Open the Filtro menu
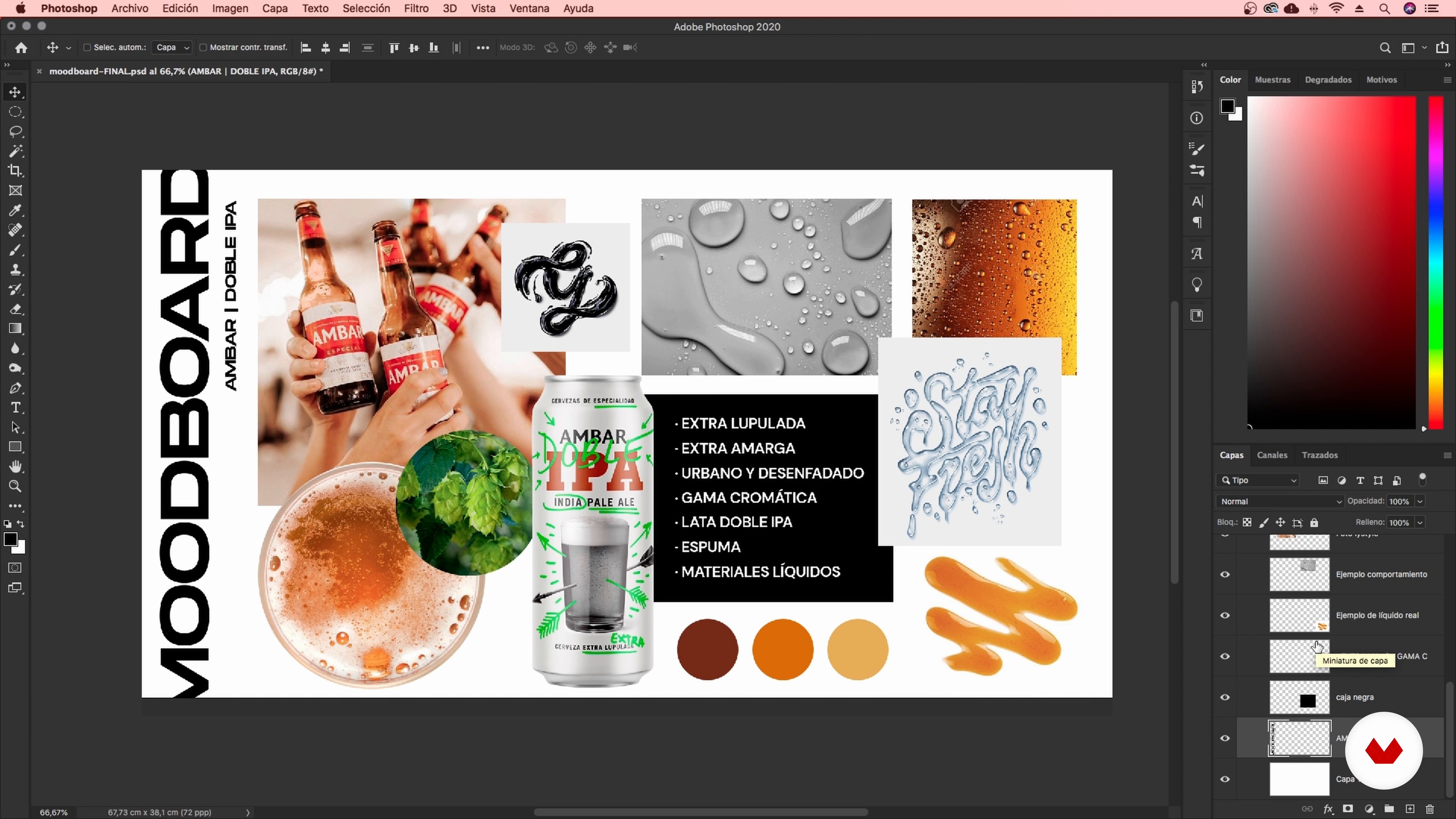 (416, 8)
